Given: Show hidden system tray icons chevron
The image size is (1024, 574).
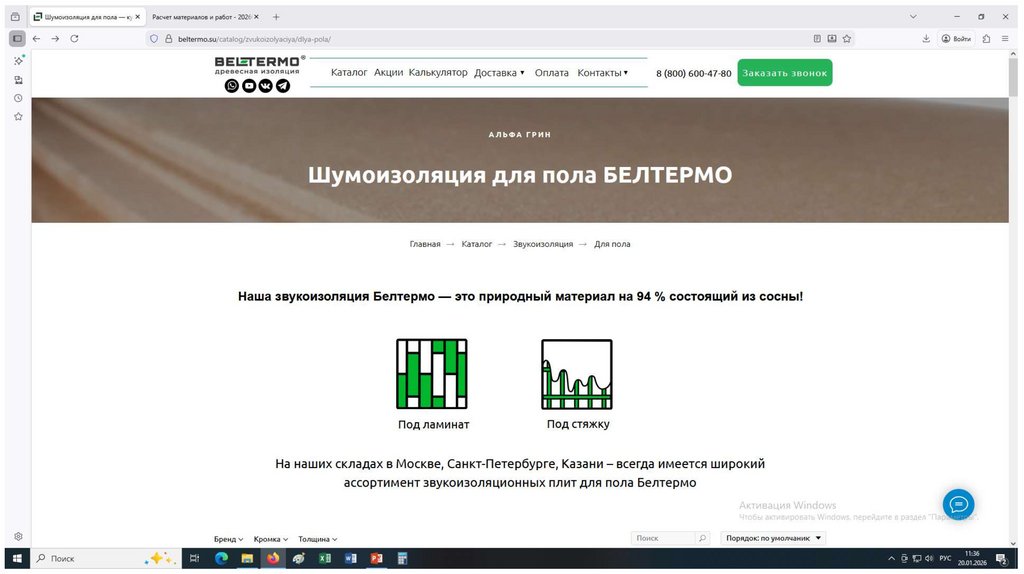Looking at the screenshot, I should click(x=891, y=558).
